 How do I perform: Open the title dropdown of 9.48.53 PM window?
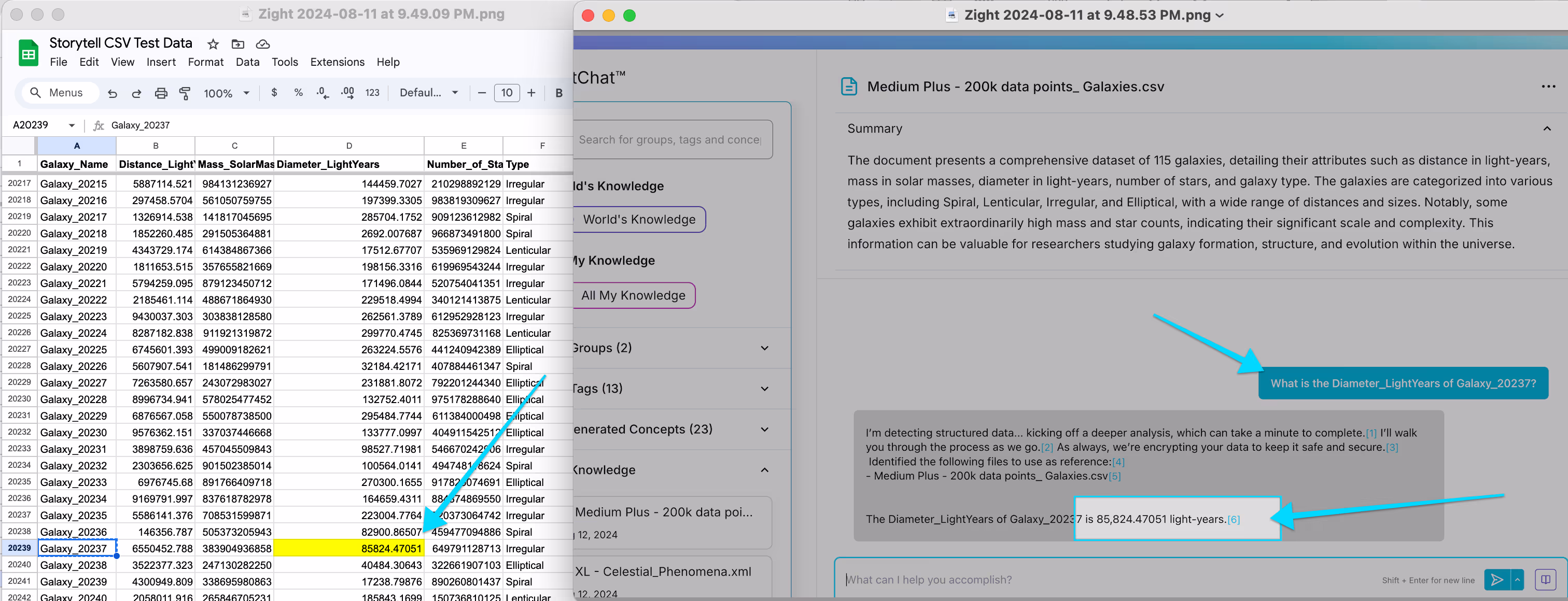pos(1219,15)
